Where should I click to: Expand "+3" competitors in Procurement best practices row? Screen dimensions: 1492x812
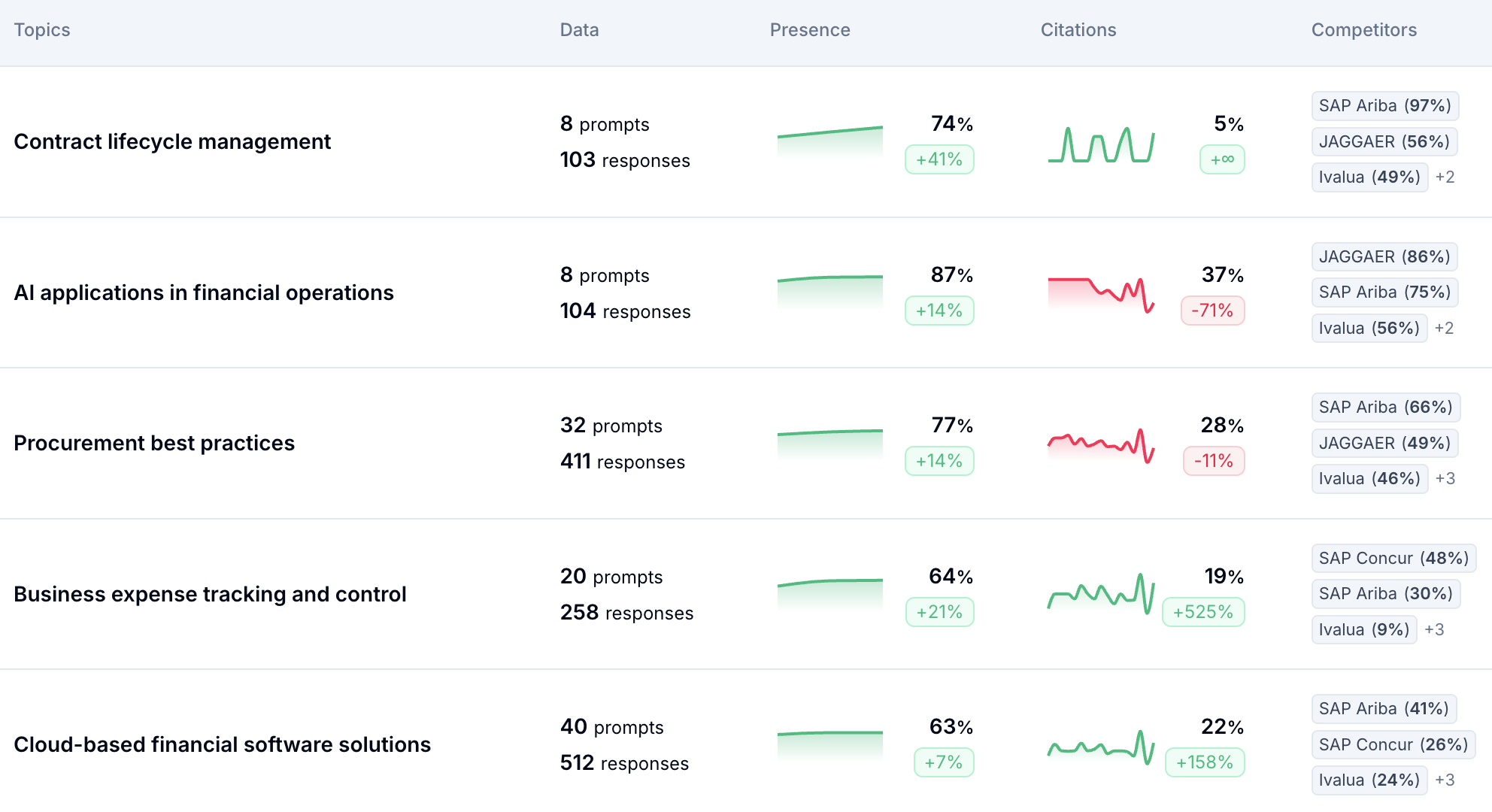pos(1445,478)
